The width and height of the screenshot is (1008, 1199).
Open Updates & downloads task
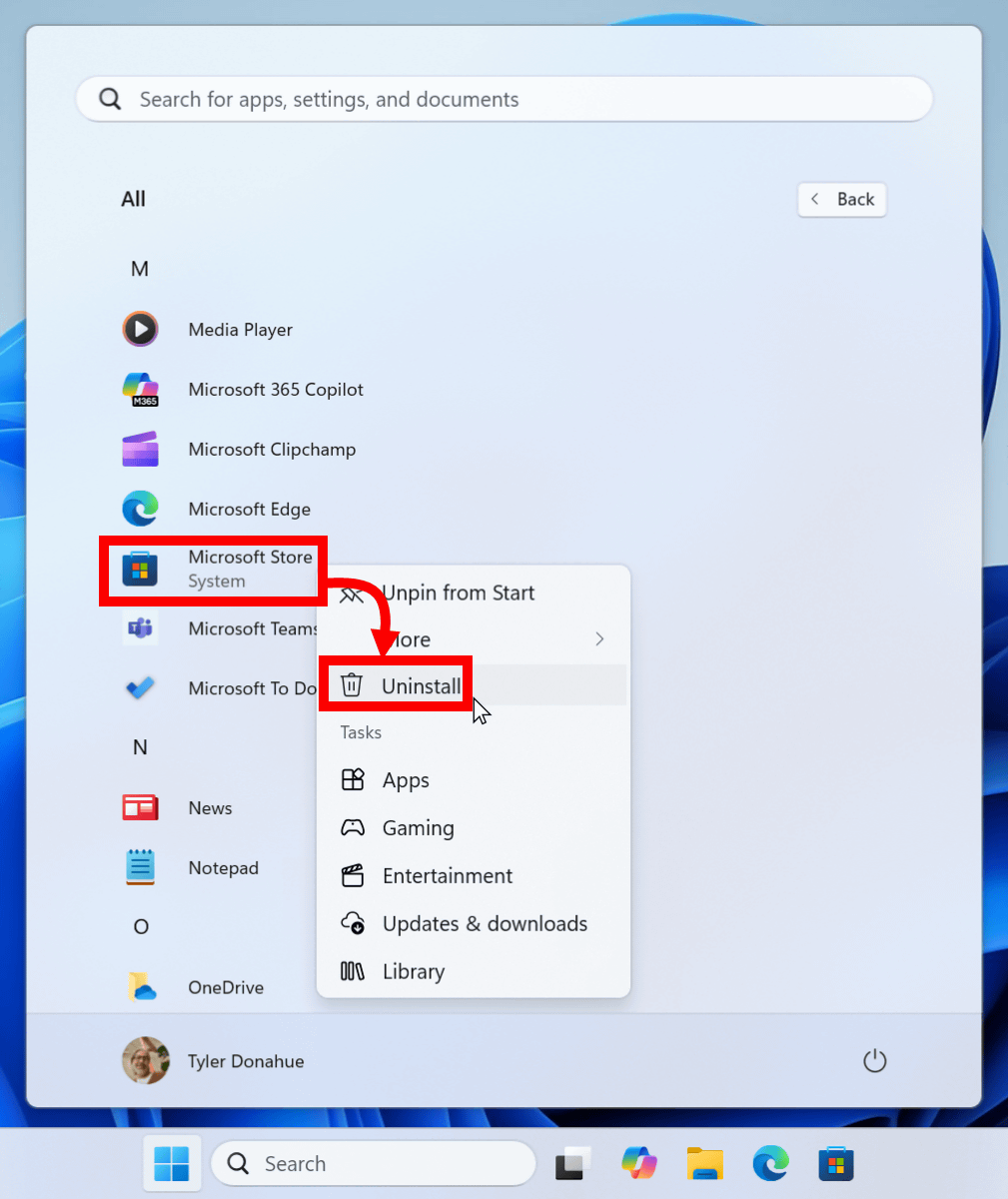pyautogui.click(x=474, y=924)
